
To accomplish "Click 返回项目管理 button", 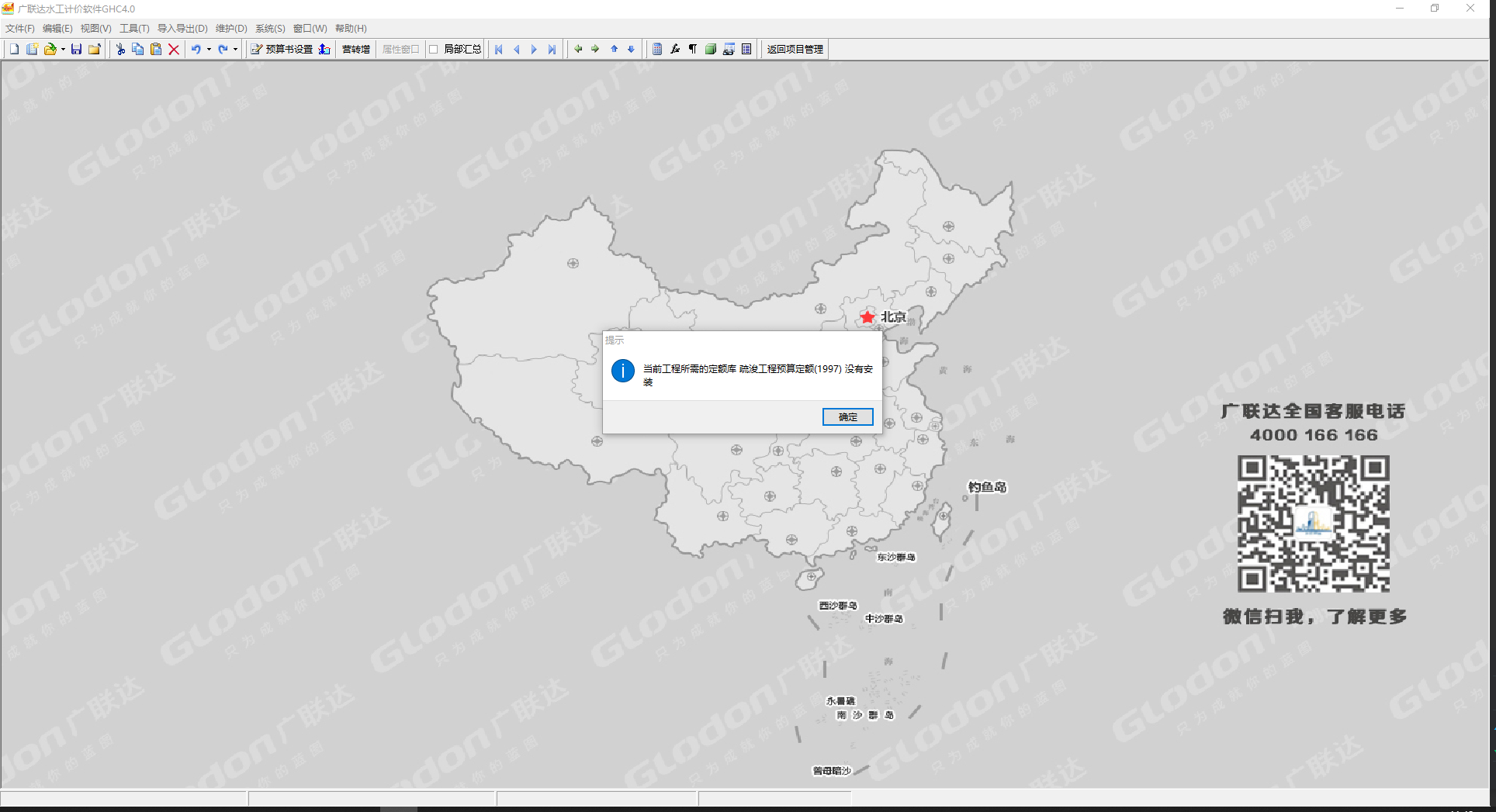I will click(795, 49).
